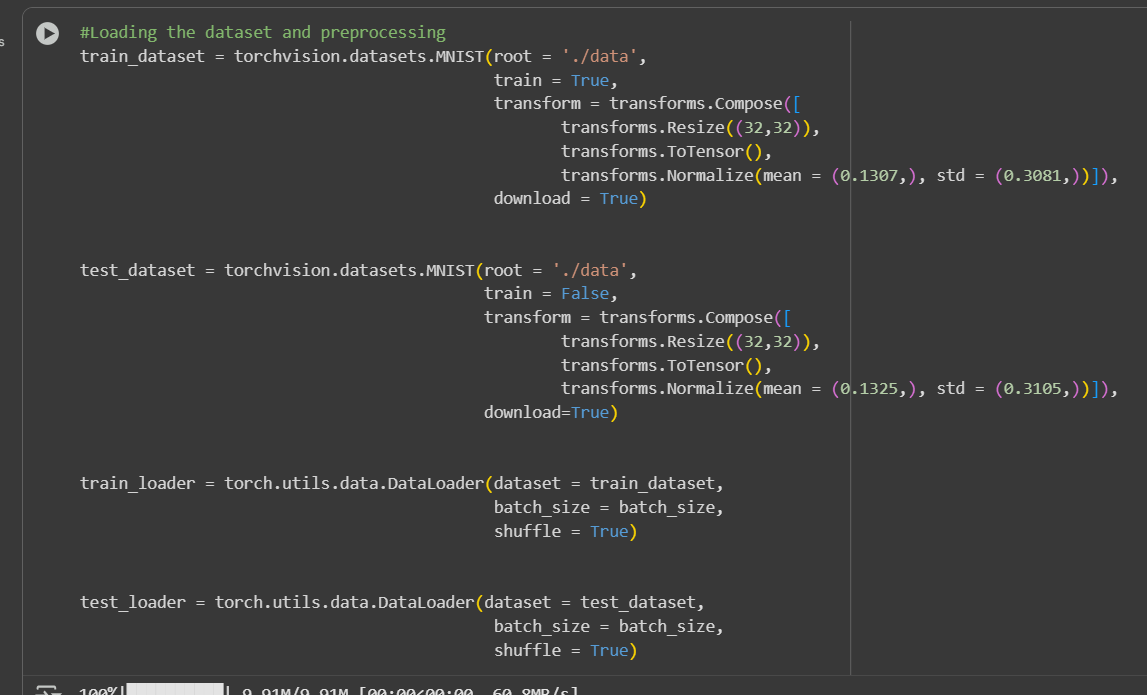Click 'shuffle = True' under train_loader

[x=561, y=531]
